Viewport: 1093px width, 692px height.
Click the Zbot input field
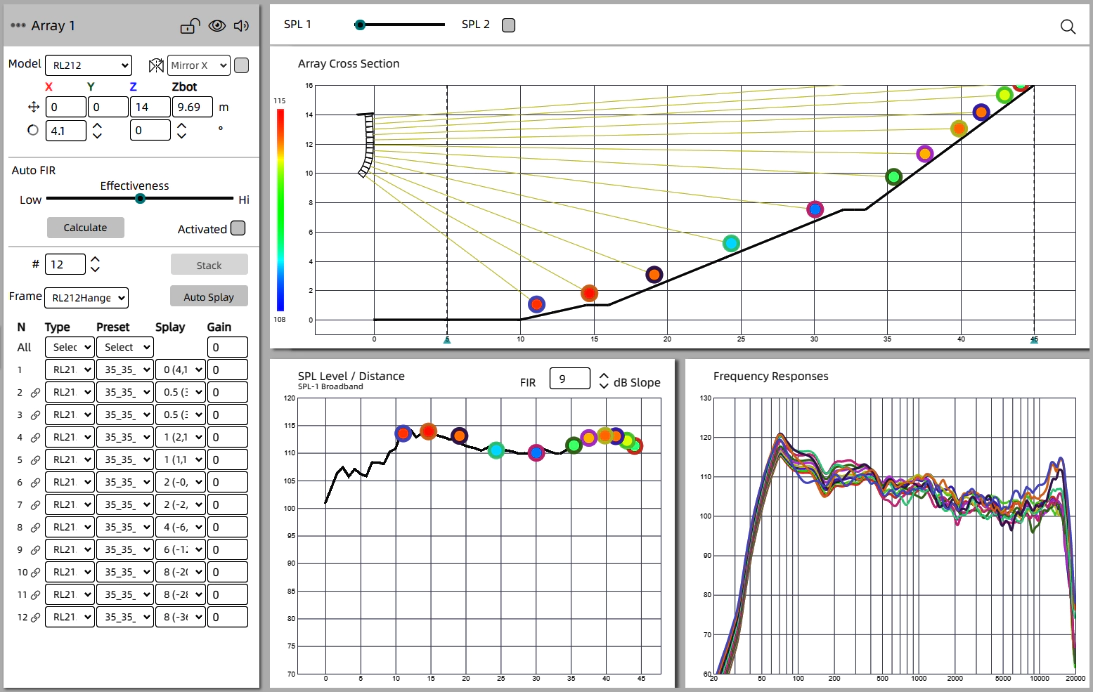tap(192, 107)
